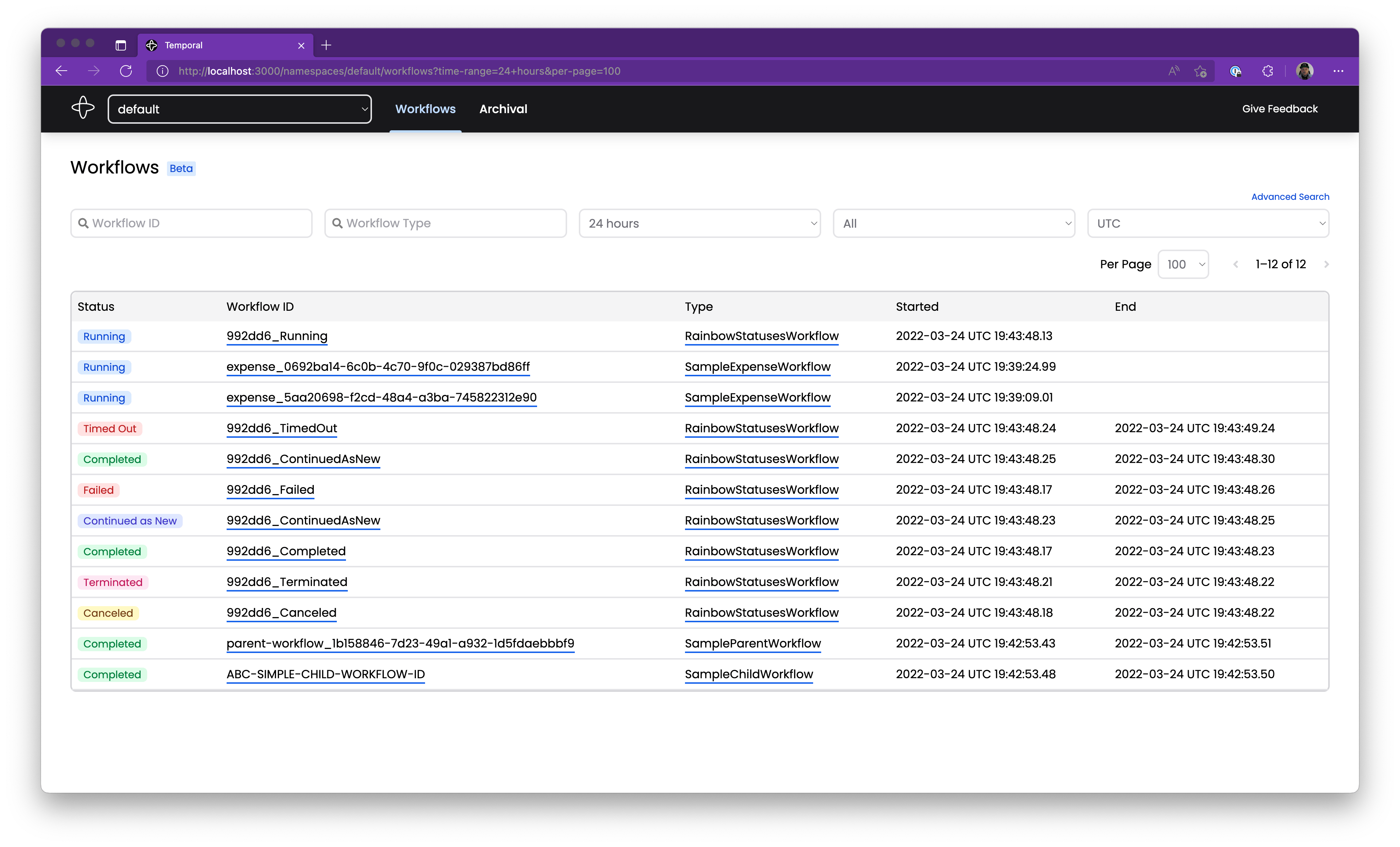The height and width of the screenshot is (847, 1400).
Task: Expand the default namespace dropdown
Action: (239, 109)
